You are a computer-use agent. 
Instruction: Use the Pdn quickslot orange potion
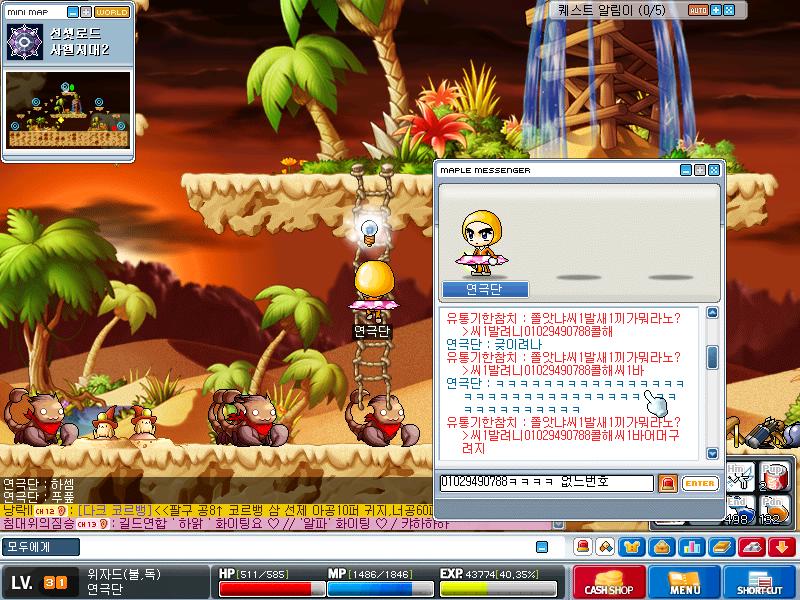tap(774, 509)
